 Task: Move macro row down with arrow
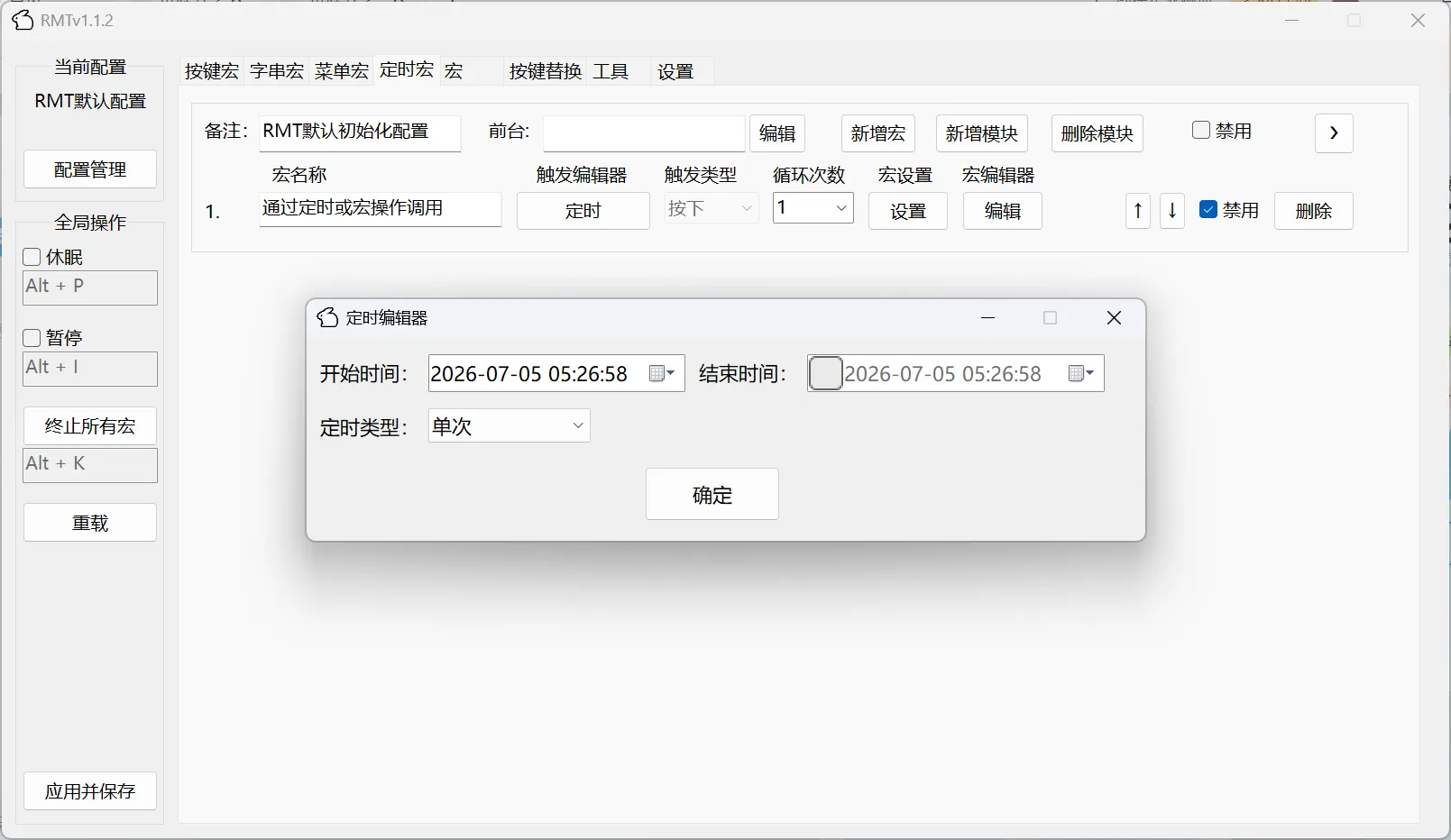pos(1172,211)
